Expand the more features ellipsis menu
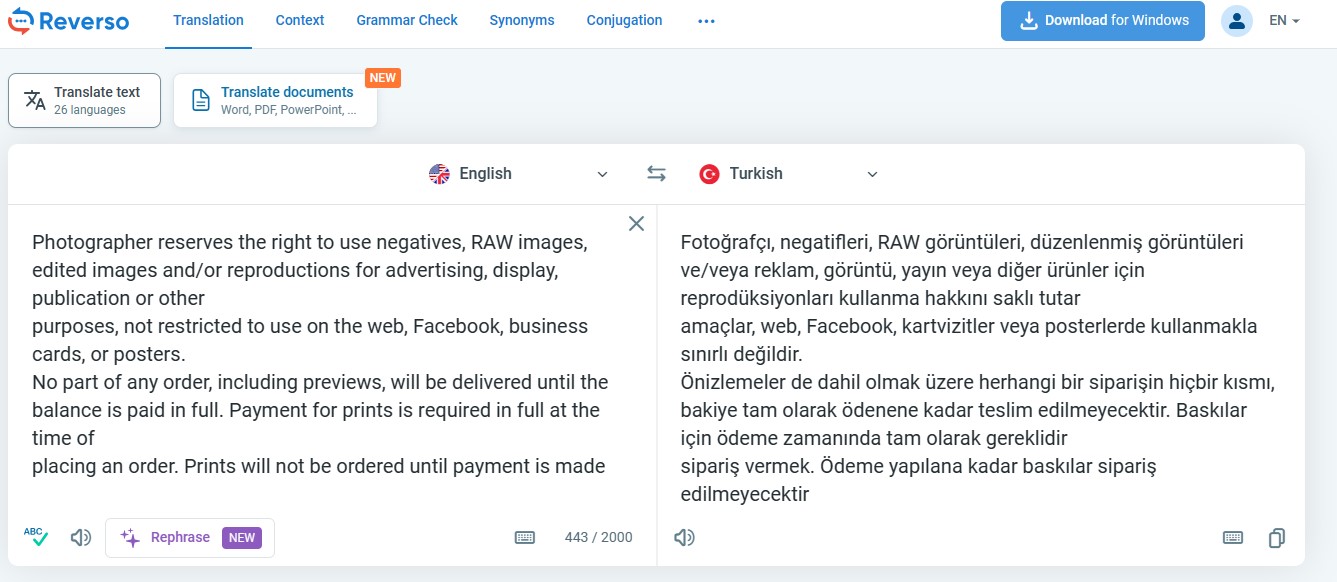This screenshot has height=582, width=1337. [706, 20]
